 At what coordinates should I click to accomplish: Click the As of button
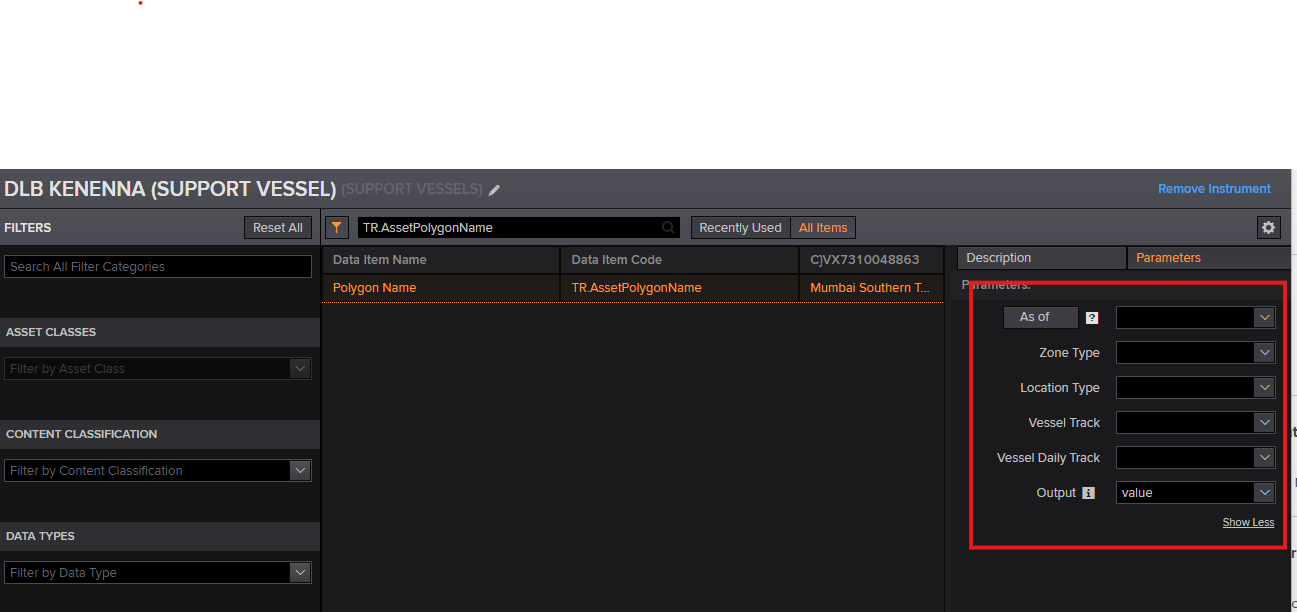coord(1041,317)
